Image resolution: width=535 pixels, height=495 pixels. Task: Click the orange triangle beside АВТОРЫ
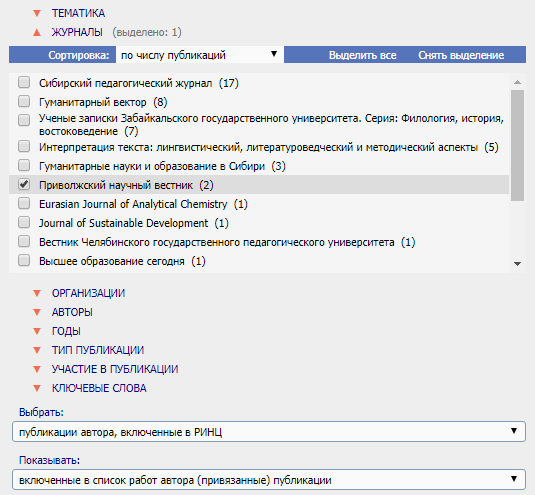(x=37, y=312)
